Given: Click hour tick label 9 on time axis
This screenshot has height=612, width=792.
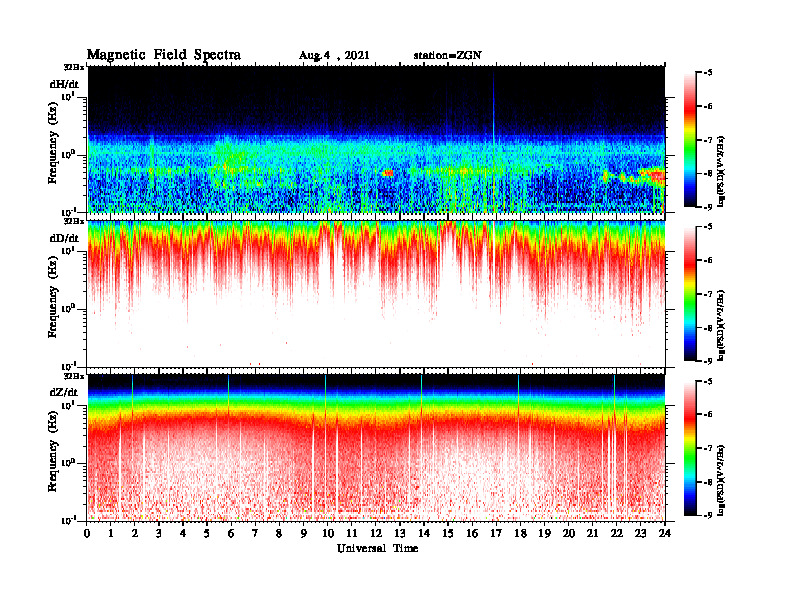Looking at the screenshot, I should (x=303, y=533).
